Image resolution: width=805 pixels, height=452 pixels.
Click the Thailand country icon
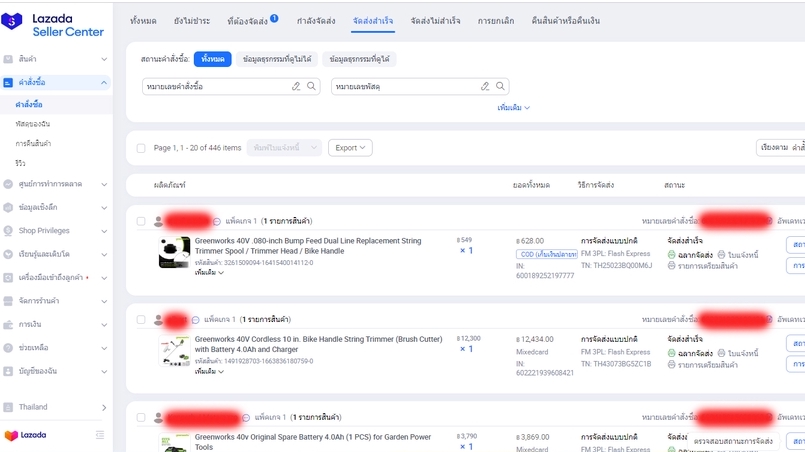tap(8, 407)
